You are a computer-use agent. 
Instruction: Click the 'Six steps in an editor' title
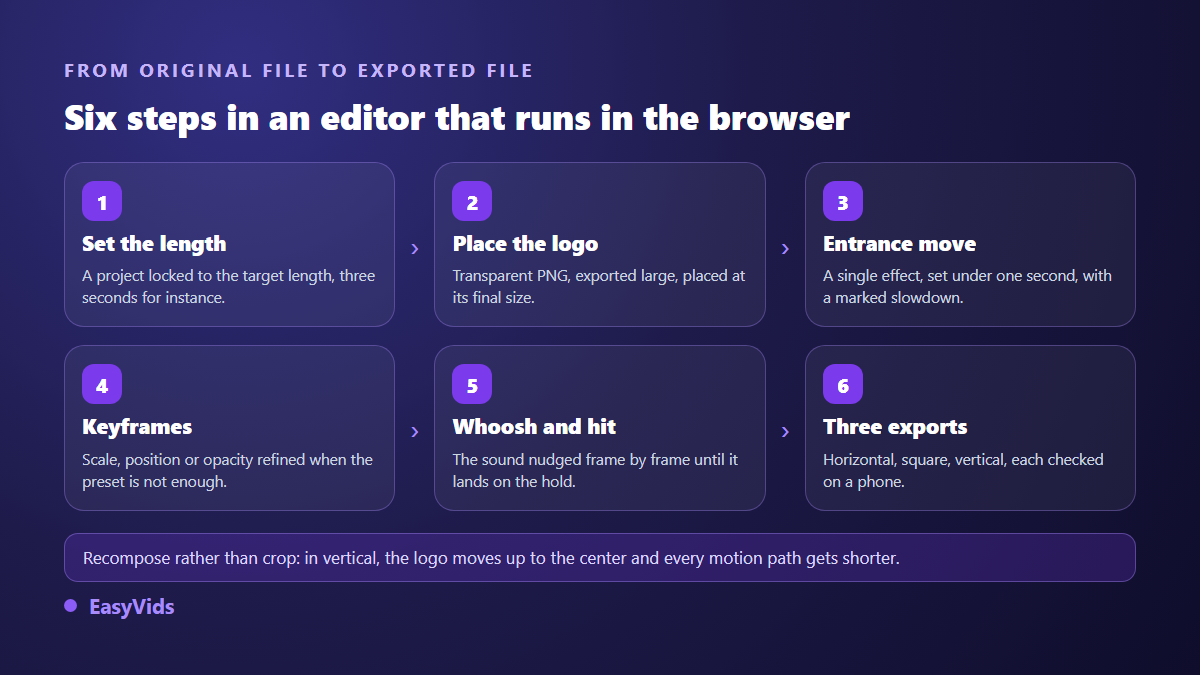(457, 118)
